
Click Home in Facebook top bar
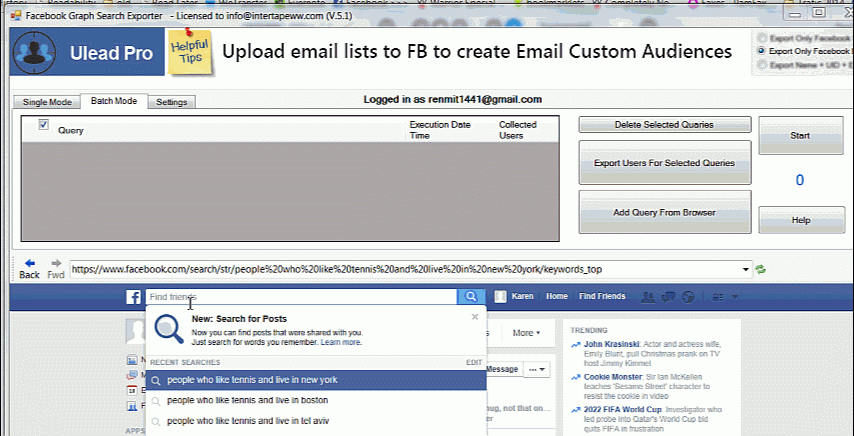pyautogui.click(x=557, y=297)
